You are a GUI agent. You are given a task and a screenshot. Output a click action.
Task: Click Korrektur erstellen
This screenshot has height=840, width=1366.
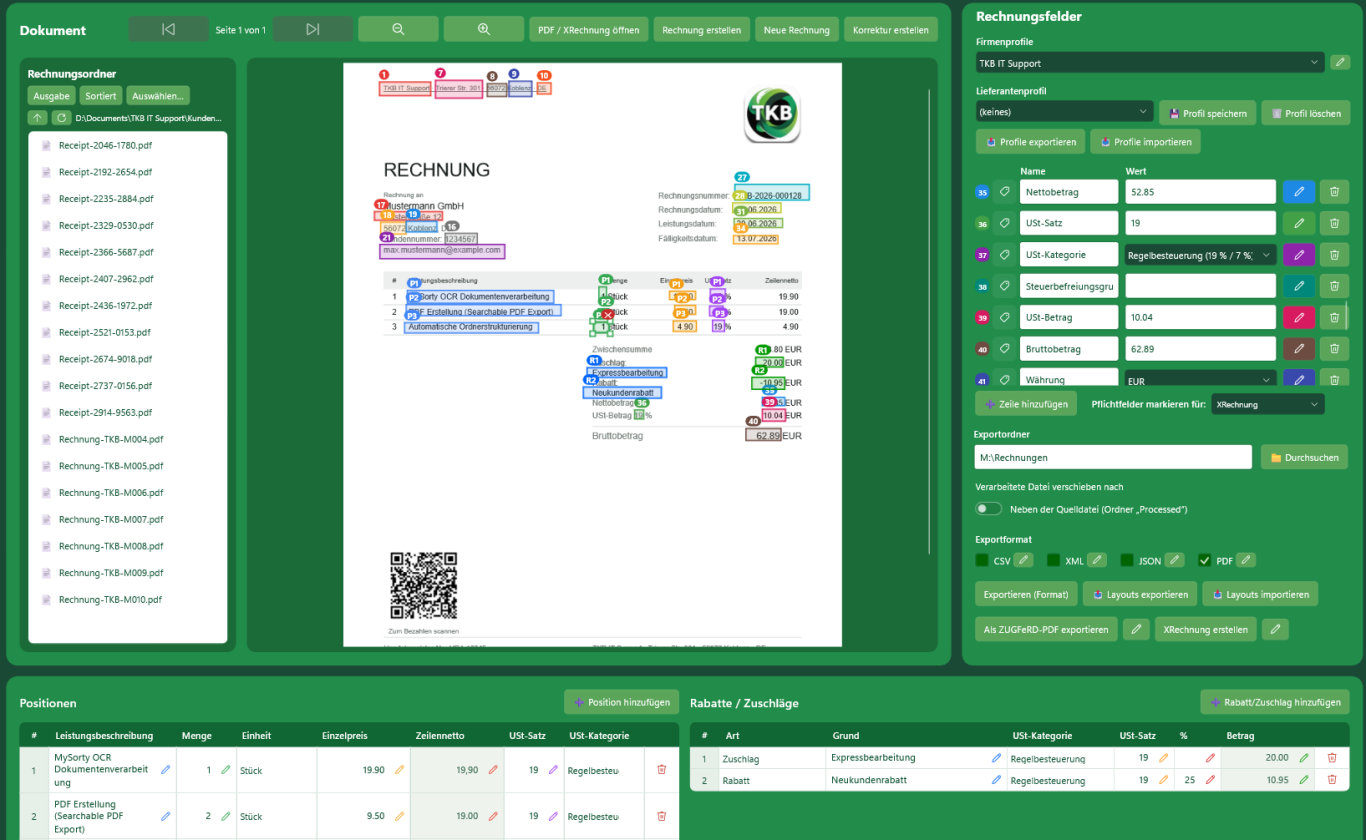(x=890, y=29)
